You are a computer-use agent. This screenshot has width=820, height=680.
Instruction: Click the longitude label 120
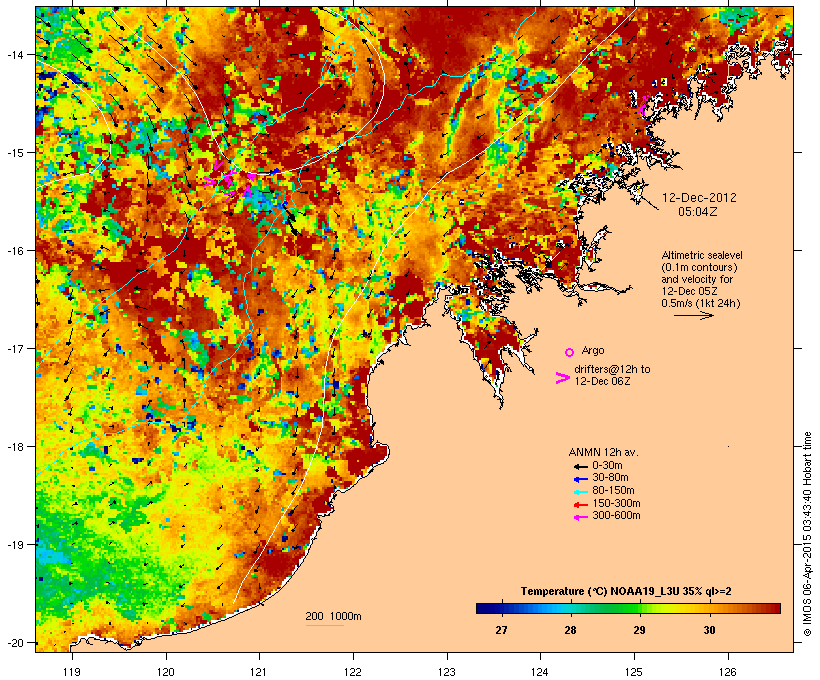point(166,672)
